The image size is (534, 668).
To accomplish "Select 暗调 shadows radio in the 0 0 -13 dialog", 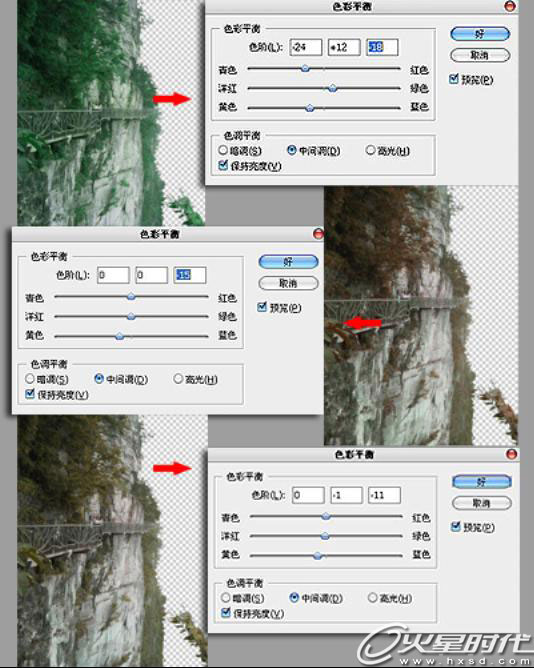I will coord(30,379).
